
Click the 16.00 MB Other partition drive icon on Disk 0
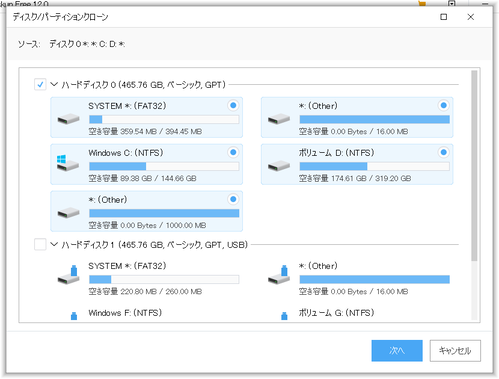point(279,119)
